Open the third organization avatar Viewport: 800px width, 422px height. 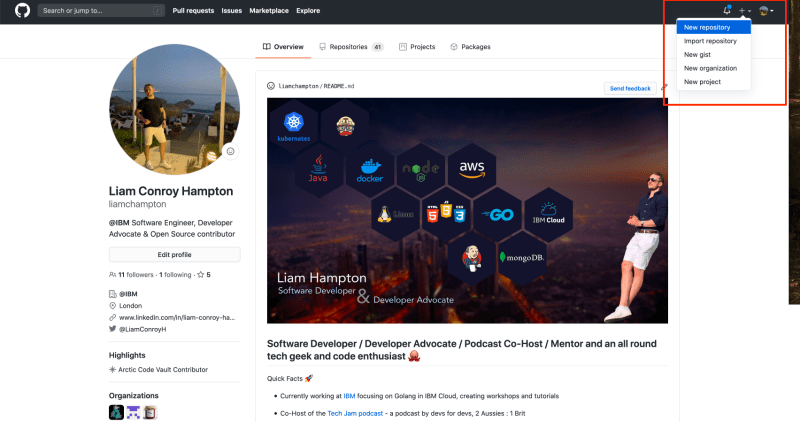click(150, 412)
